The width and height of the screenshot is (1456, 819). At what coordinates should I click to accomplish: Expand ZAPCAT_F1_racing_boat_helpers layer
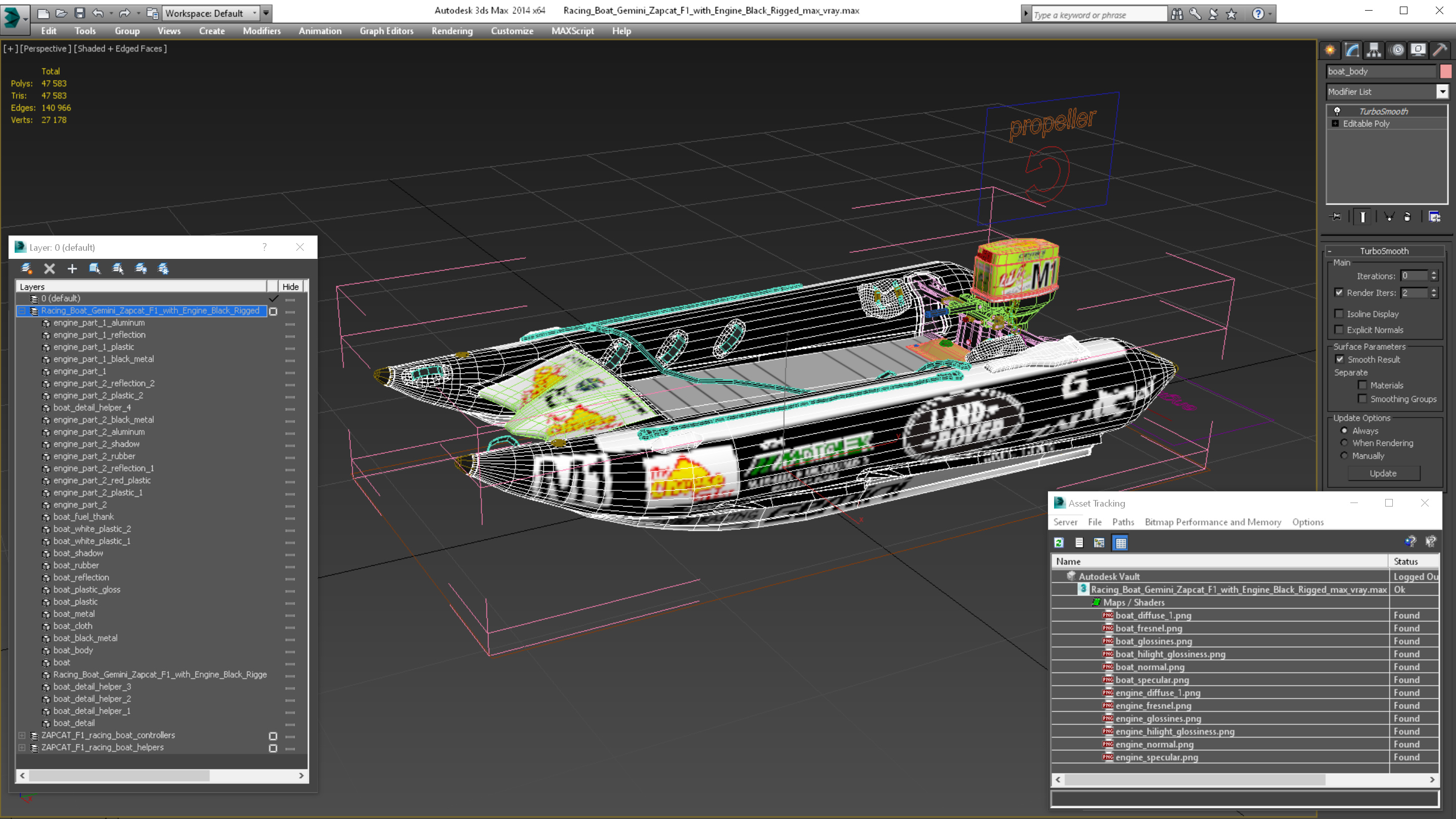tap(22, 747)
